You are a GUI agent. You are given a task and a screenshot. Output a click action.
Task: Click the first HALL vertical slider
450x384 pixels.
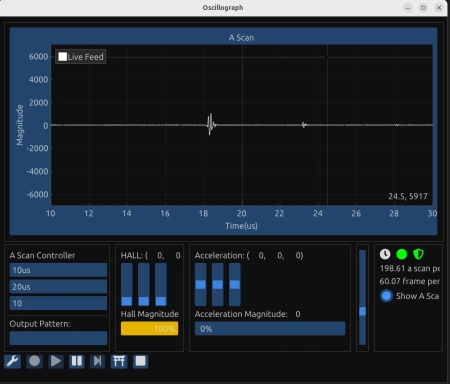(127, 284)
